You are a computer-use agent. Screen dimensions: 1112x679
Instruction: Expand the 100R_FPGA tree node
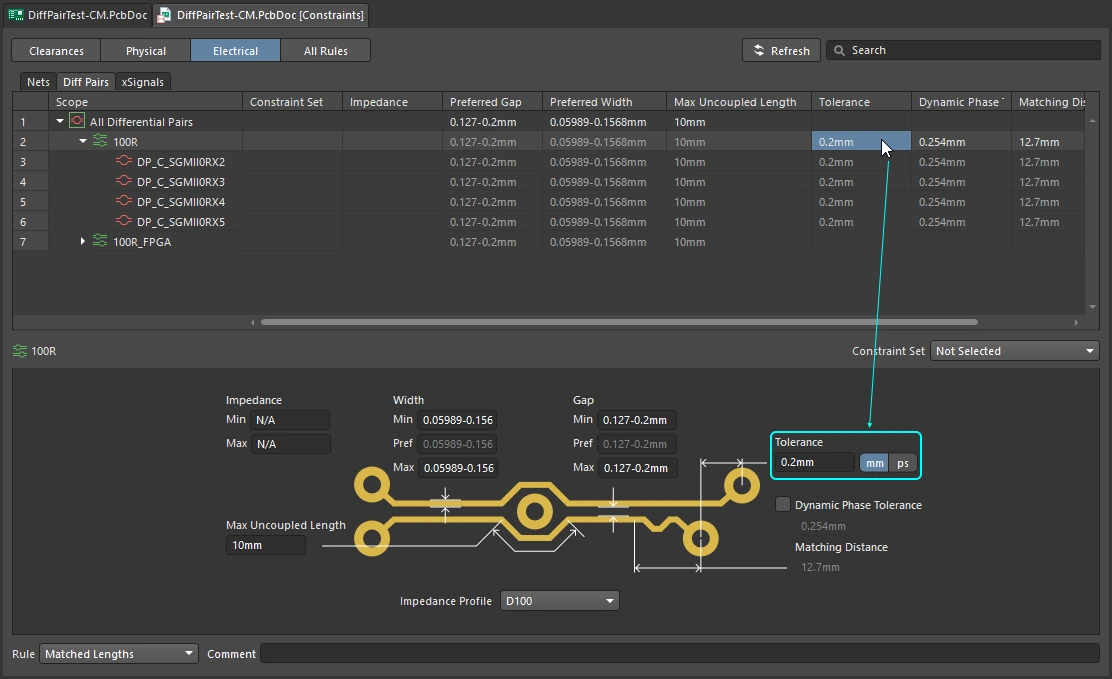pyautogui.click(x=83, y=241)
